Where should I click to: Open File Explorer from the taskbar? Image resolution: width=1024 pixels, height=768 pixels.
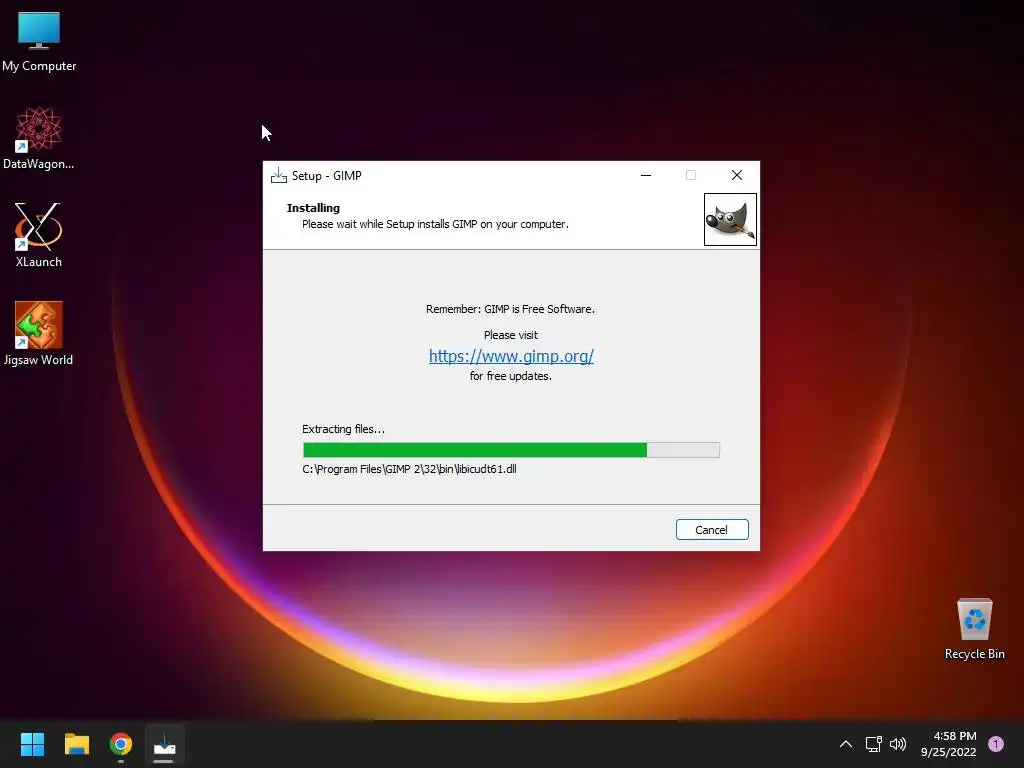(x=76, y=744)
